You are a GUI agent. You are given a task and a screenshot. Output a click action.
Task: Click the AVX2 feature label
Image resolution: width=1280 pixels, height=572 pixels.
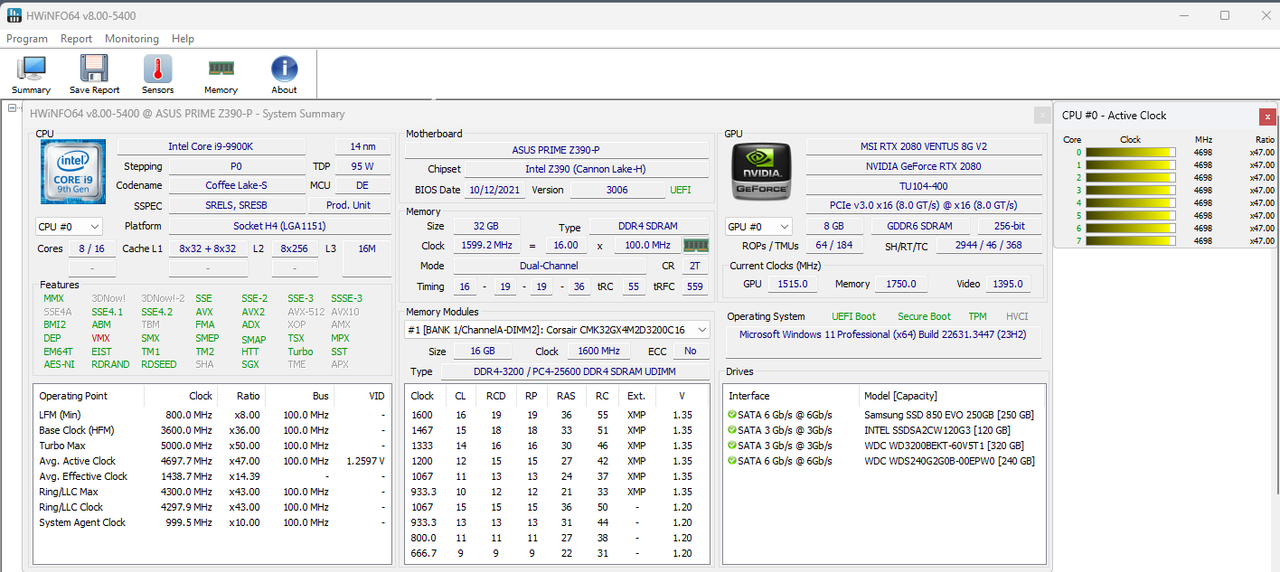[x=253, y=312]
